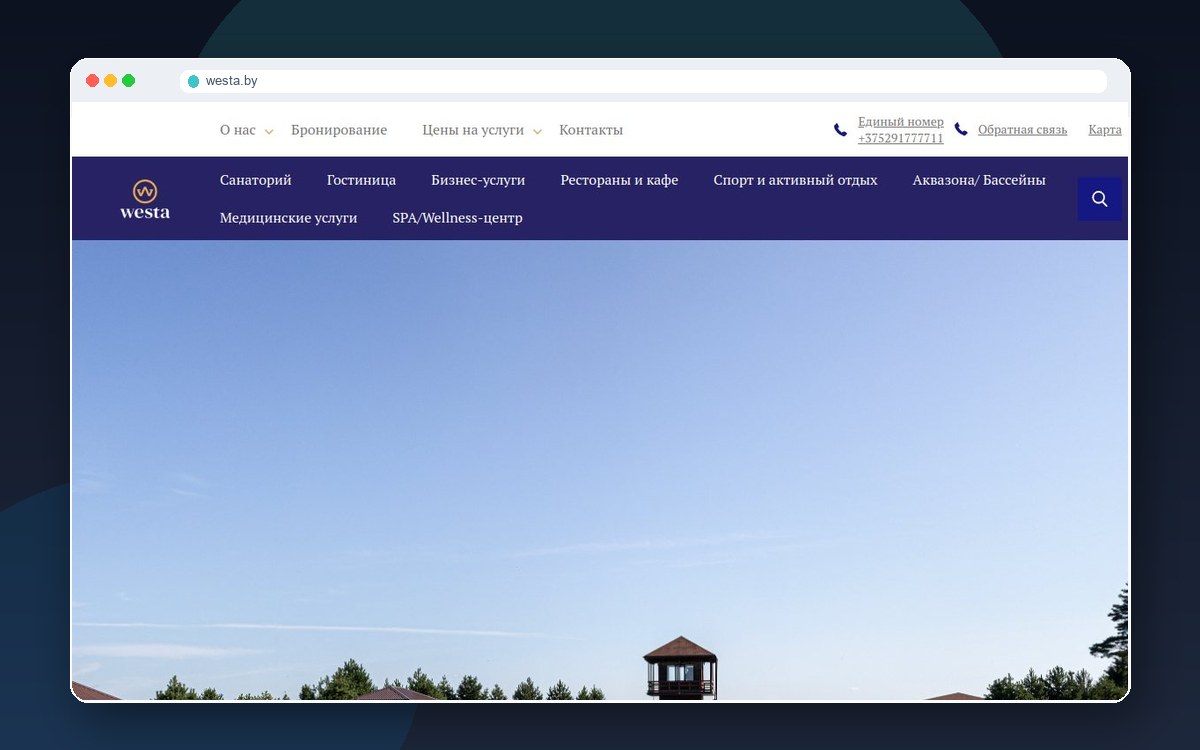Click phone icon beside Единый номер
The image size is (1200, 750).
pyautogui.click(x=840, y=130)
